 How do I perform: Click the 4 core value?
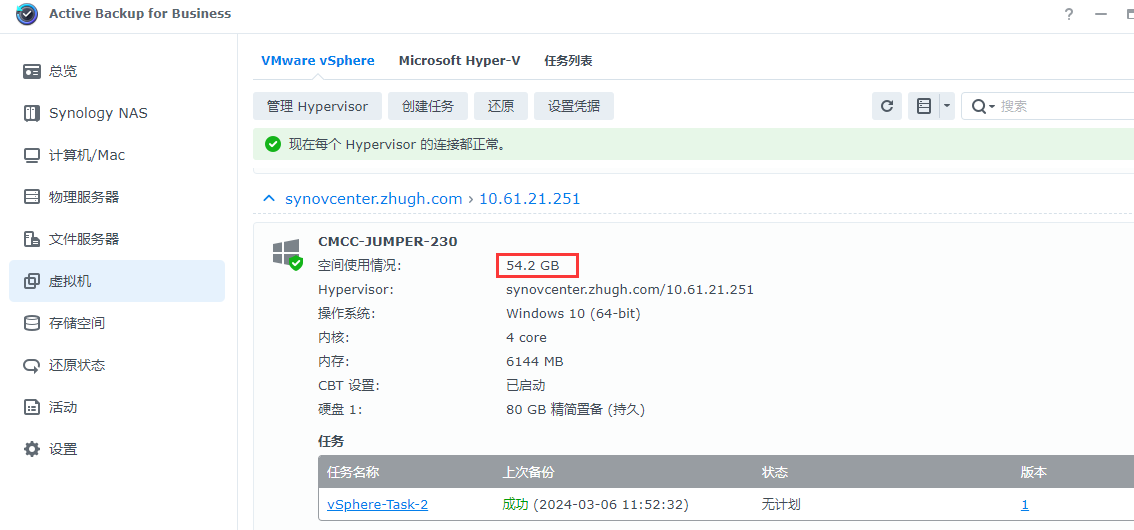coord(526,338)
